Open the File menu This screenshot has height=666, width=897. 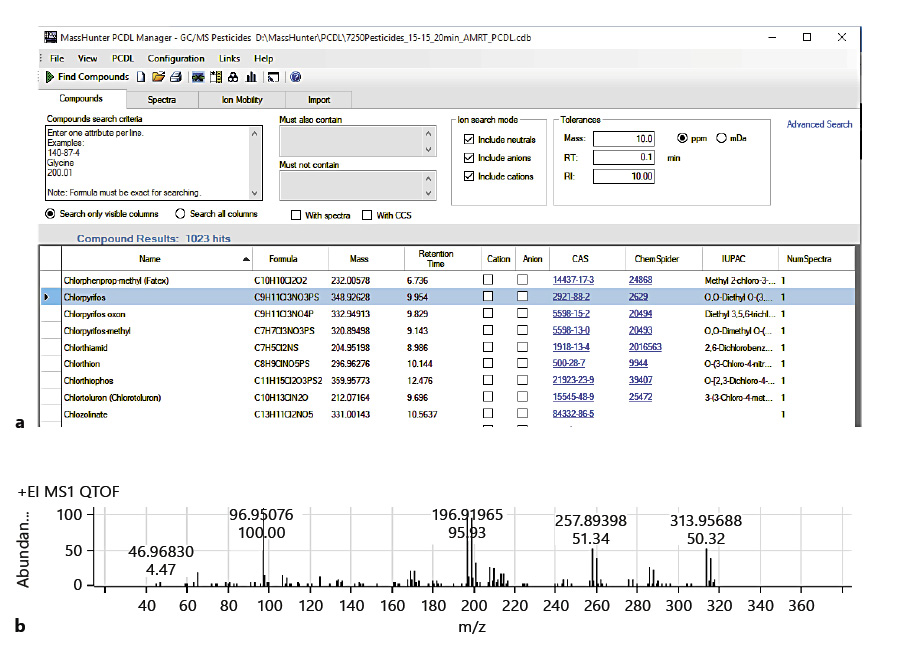(x=57, y=58)
